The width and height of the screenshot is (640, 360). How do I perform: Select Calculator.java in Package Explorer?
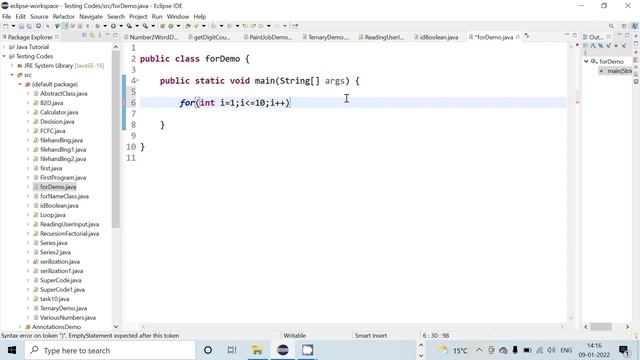coord(59,112)
